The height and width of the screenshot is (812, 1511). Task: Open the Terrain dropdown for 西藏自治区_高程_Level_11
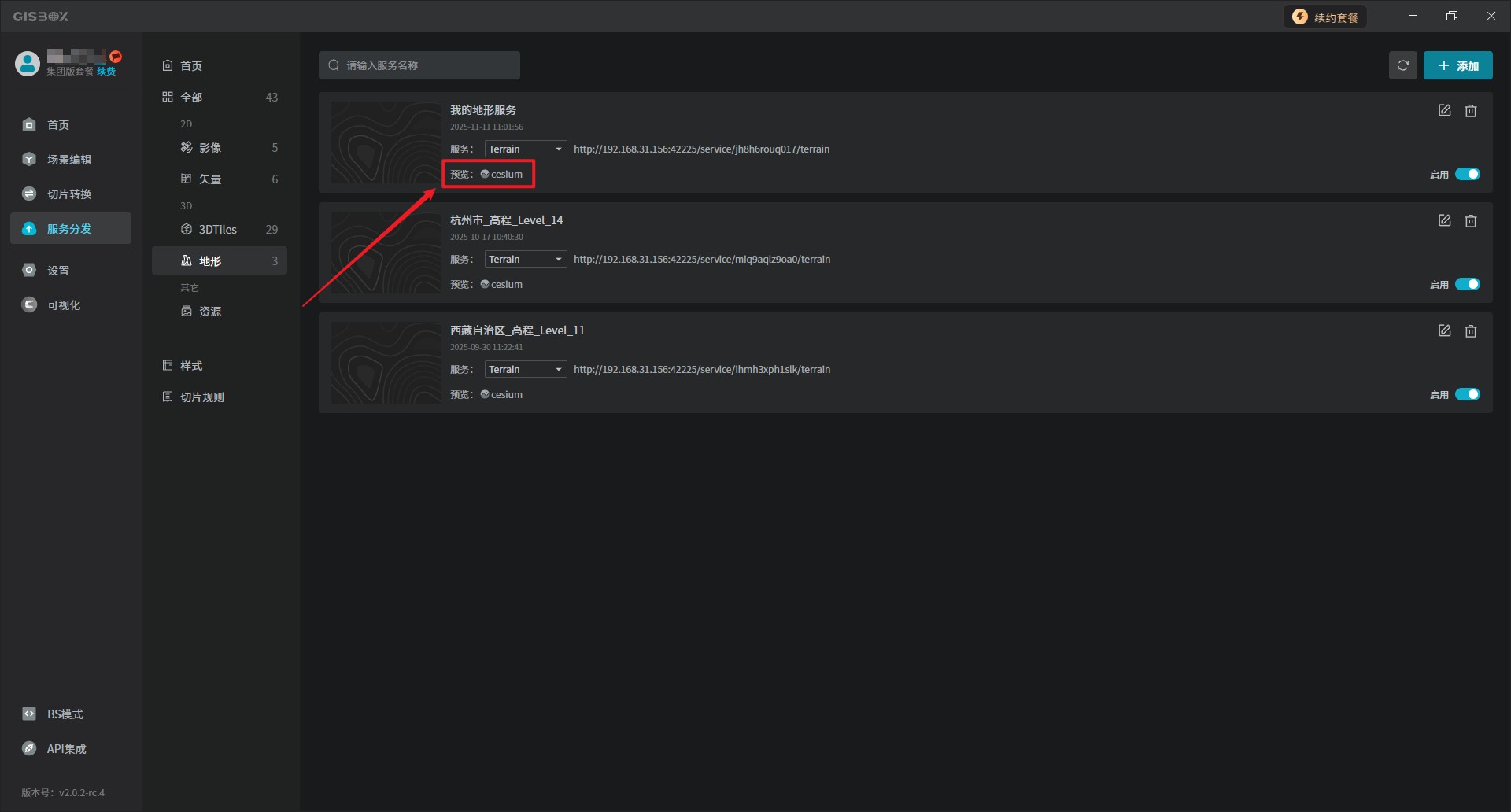pos(525,370)
